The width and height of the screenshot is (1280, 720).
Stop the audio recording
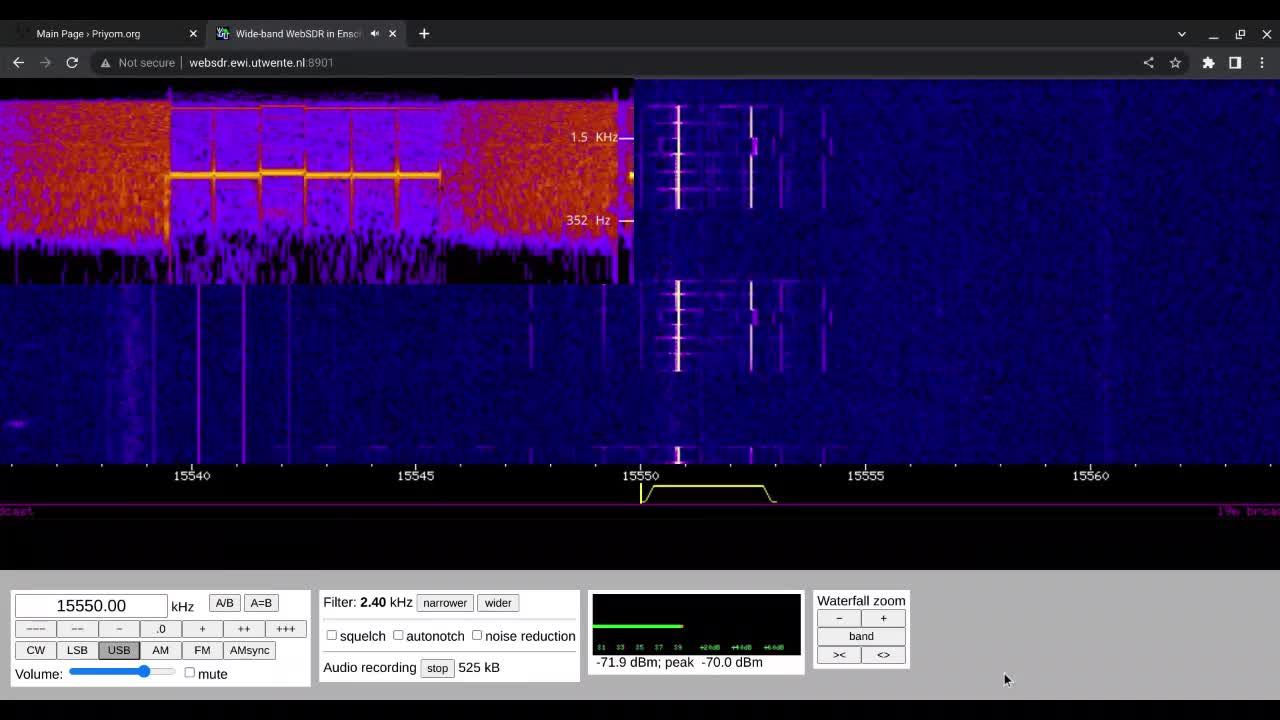pos(437,668)
